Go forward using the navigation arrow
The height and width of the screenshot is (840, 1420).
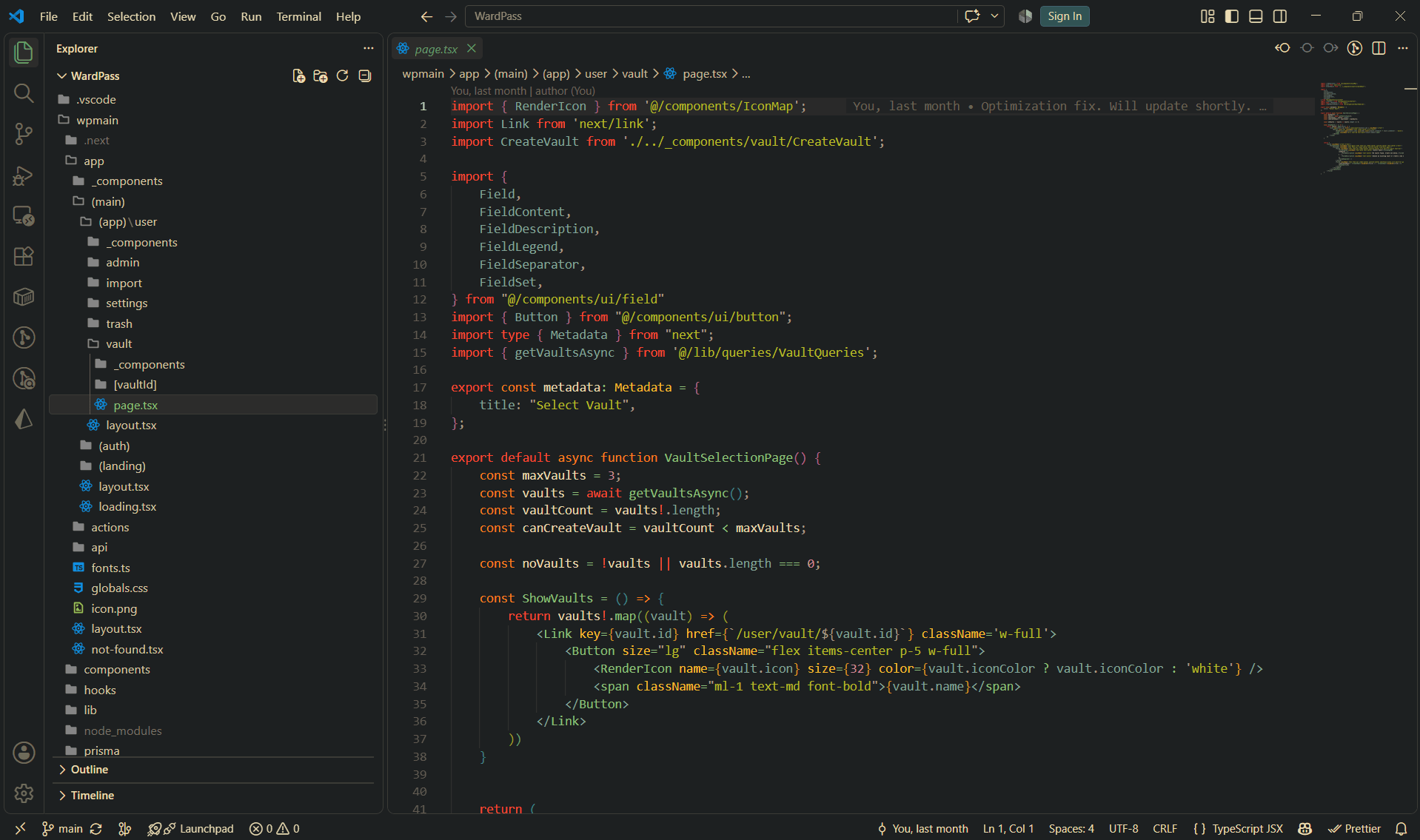(x=451, y=16)
